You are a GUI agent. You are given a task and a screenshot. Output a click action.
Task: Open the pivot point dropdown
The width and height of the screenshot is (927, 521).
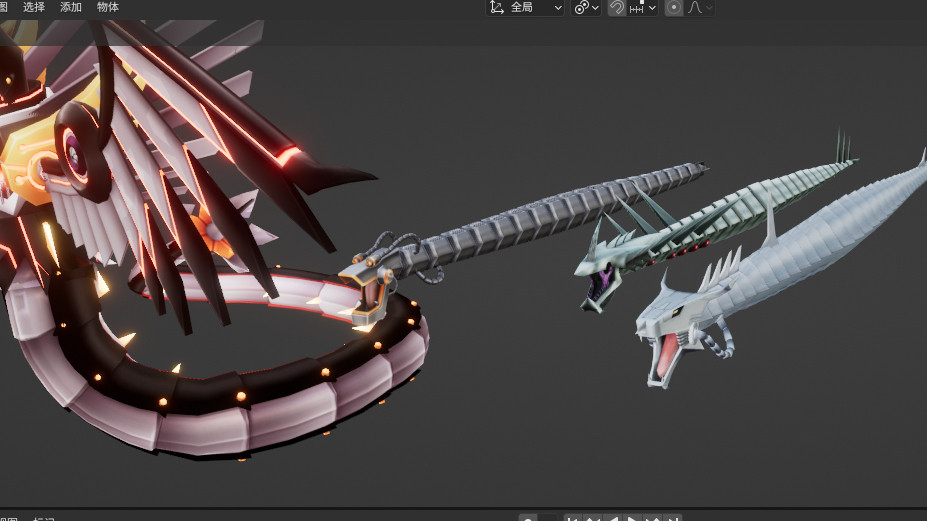tap(586, 7)
